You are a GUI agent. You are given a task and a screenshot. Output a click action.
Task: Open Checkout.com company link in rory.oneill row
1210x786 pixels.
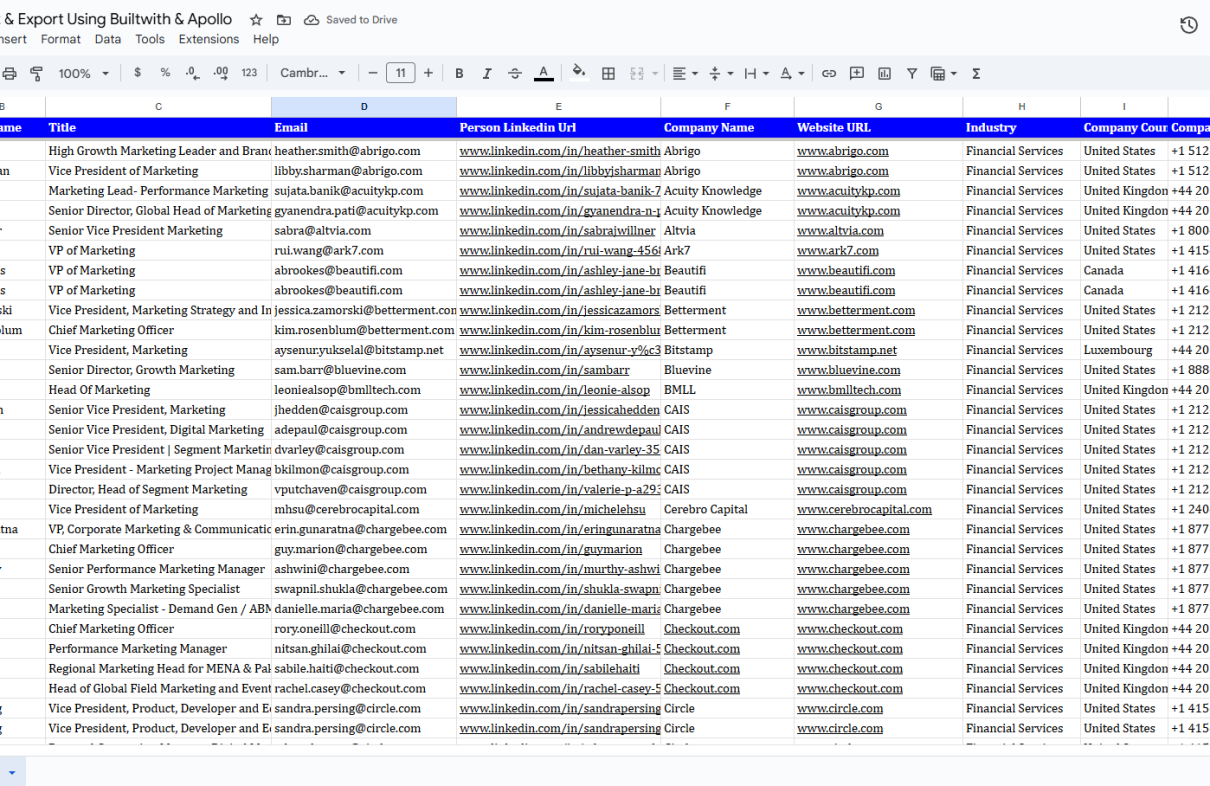point(702,629)
